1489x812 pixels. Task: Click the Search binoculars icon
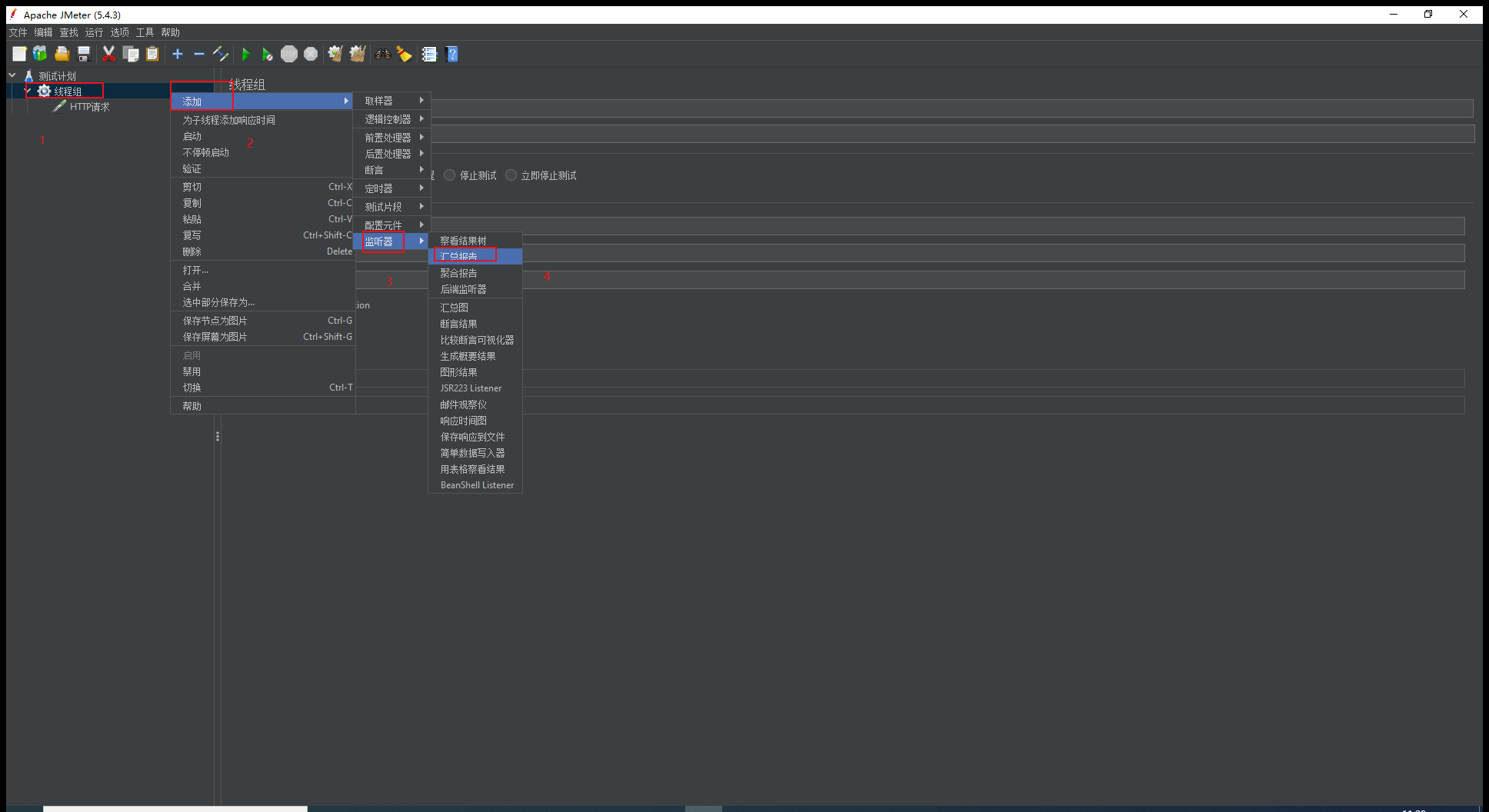[382, 54]
